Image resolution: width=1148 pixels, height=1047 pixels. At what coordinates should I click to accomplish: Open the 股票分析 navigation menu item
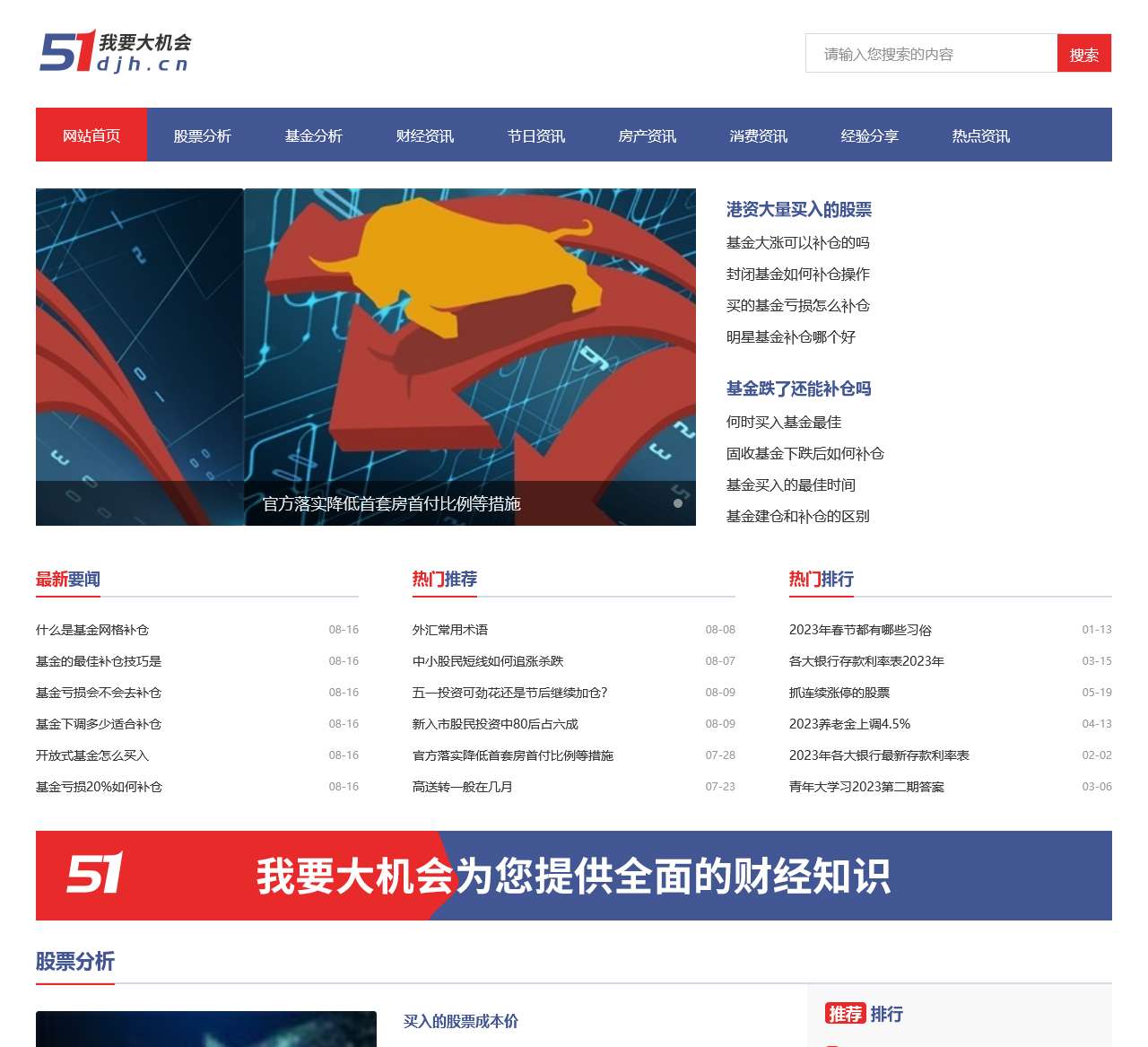pos(201,135)
